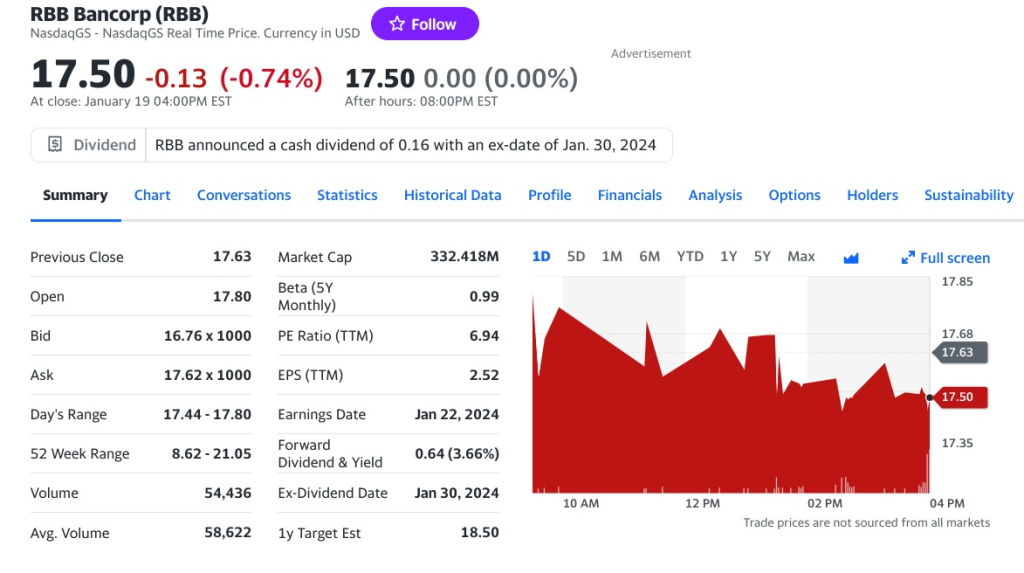This screenshot has height=573, width=1024.
Task: Click the dividend announcement text
Action: point(405,145)
